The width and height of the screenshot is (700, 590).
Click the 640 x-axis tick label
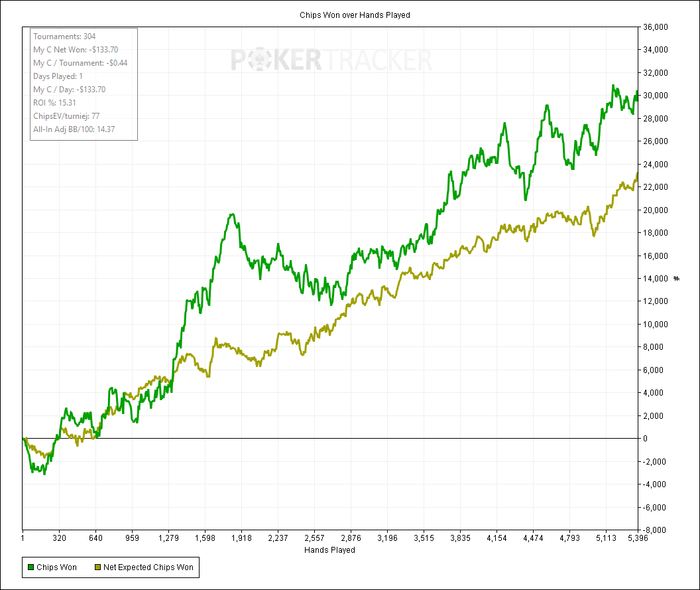(96, 538)
